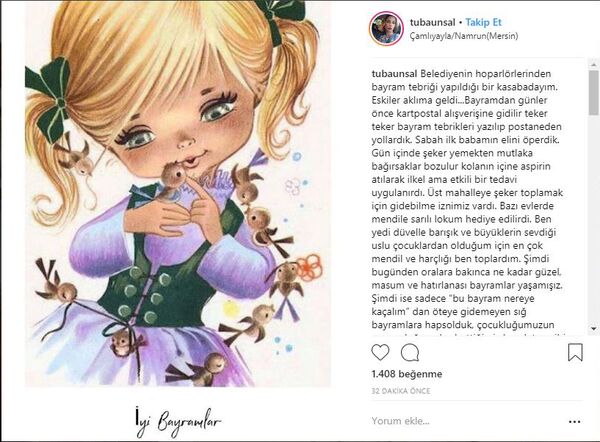The height and width of the screenshot is (442, 600).
Task: Save the post with the bookmark icon
Action: pos(575,352)
